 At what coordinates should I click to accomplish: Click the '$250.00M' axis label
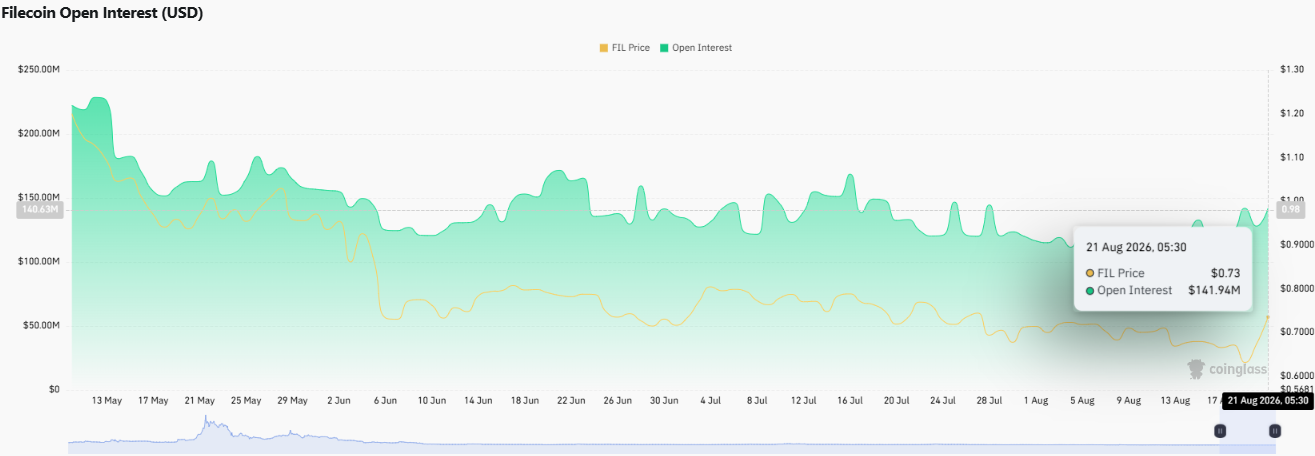tap(39, 69)
